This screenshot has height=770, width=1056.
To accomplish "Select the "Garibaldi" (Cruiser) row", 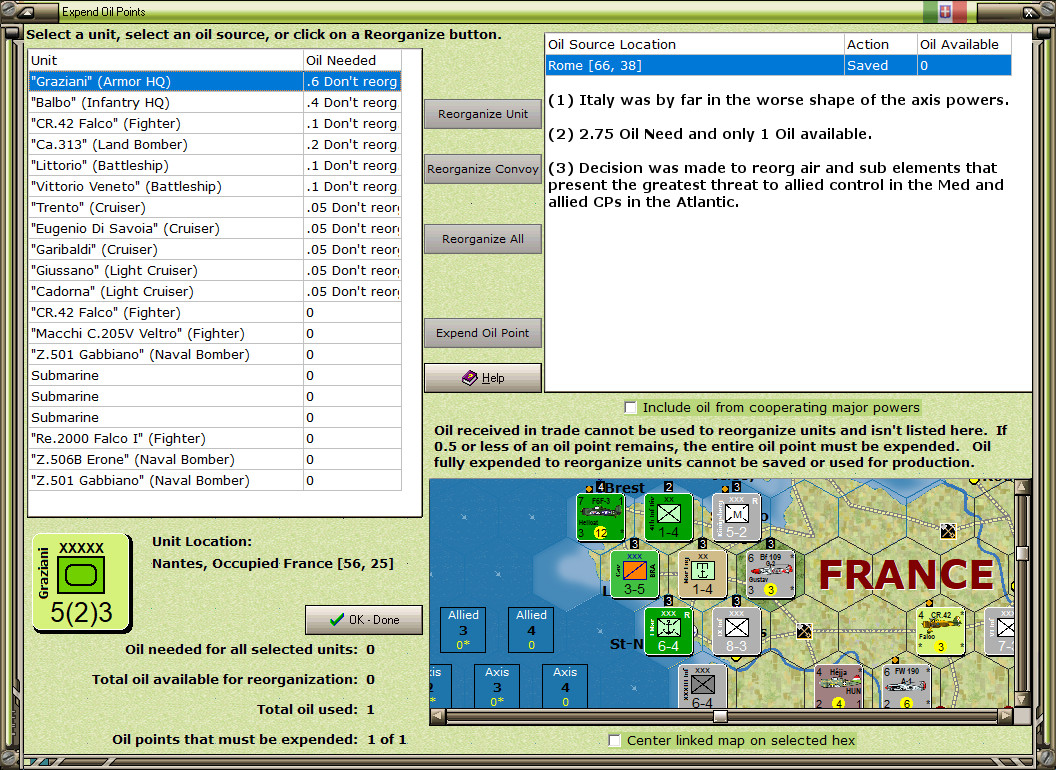I will [215, 249].
